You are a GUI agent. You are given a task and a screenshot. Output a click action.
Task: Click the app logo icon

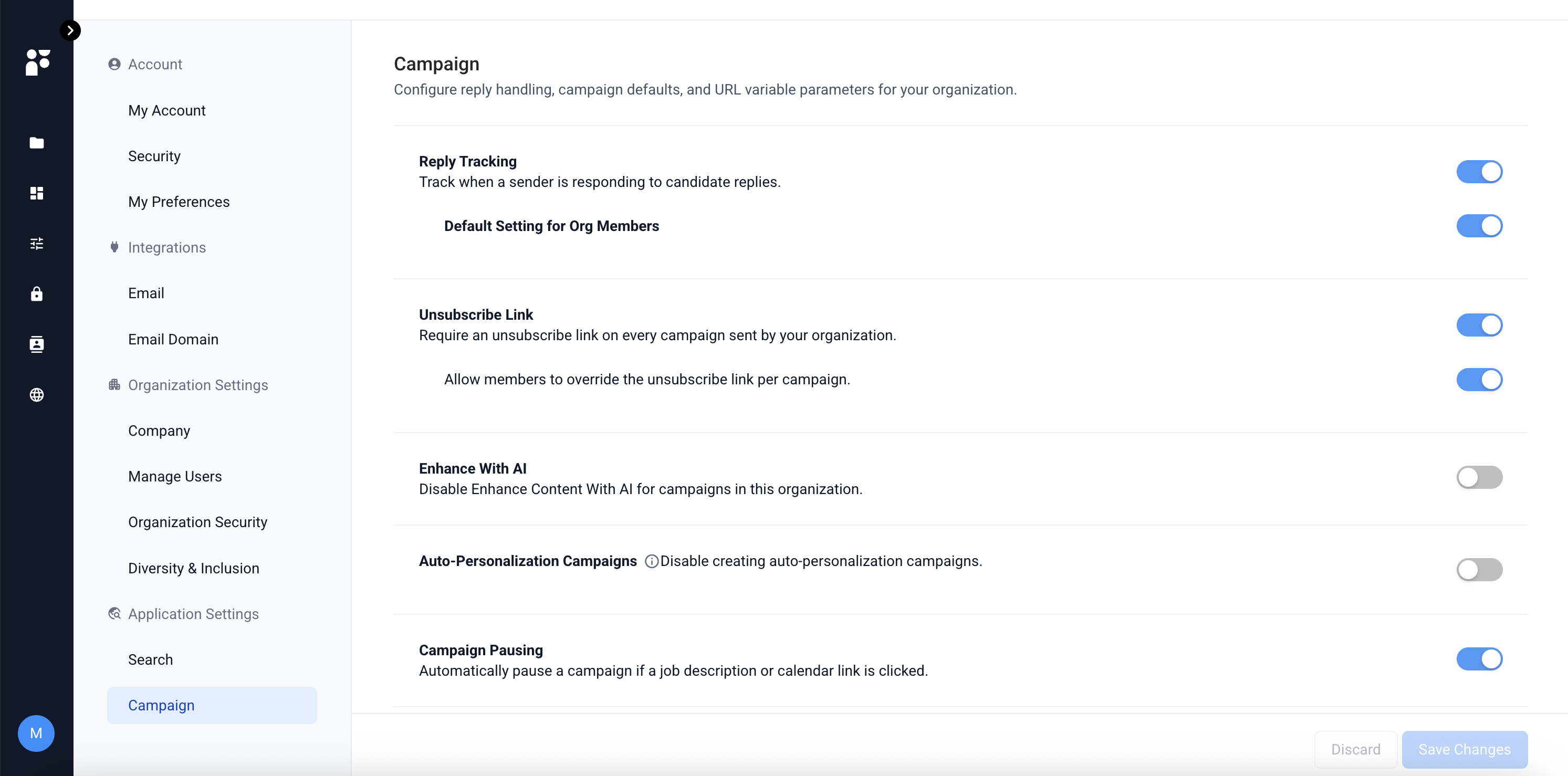[x=37, y=62]
